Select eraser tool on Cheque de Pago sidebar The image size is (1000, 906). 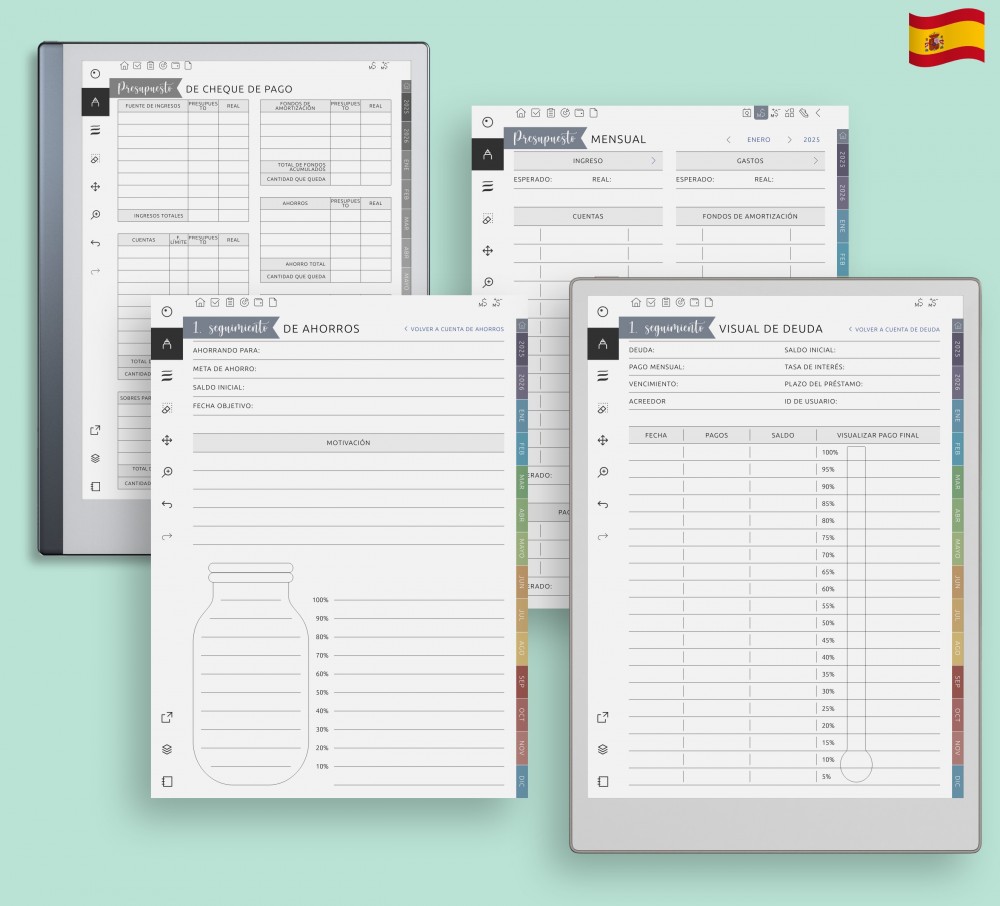(95, 159)
